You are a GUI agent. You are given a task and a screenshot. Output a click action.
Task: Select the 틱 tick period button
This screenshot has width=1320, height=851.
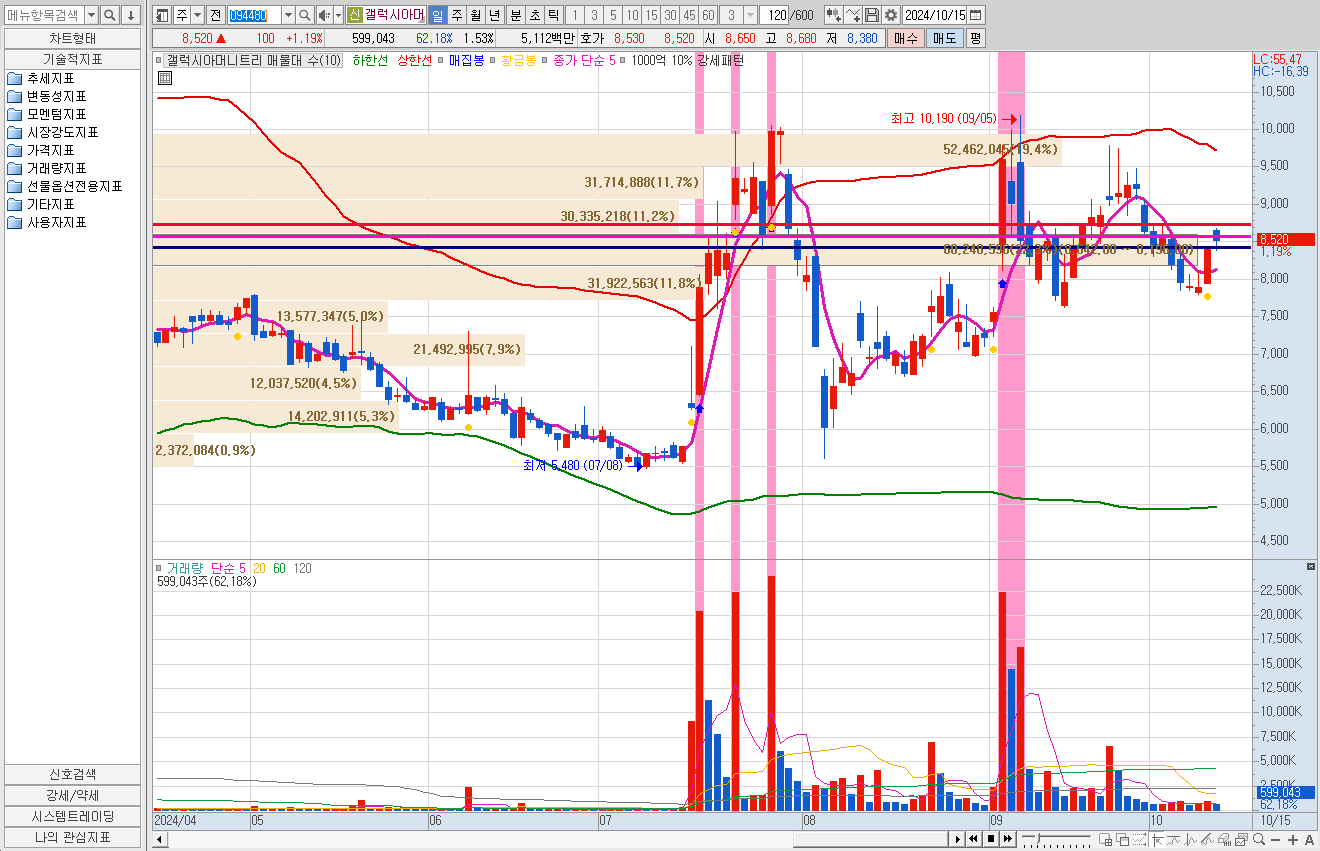click(553, 15)
